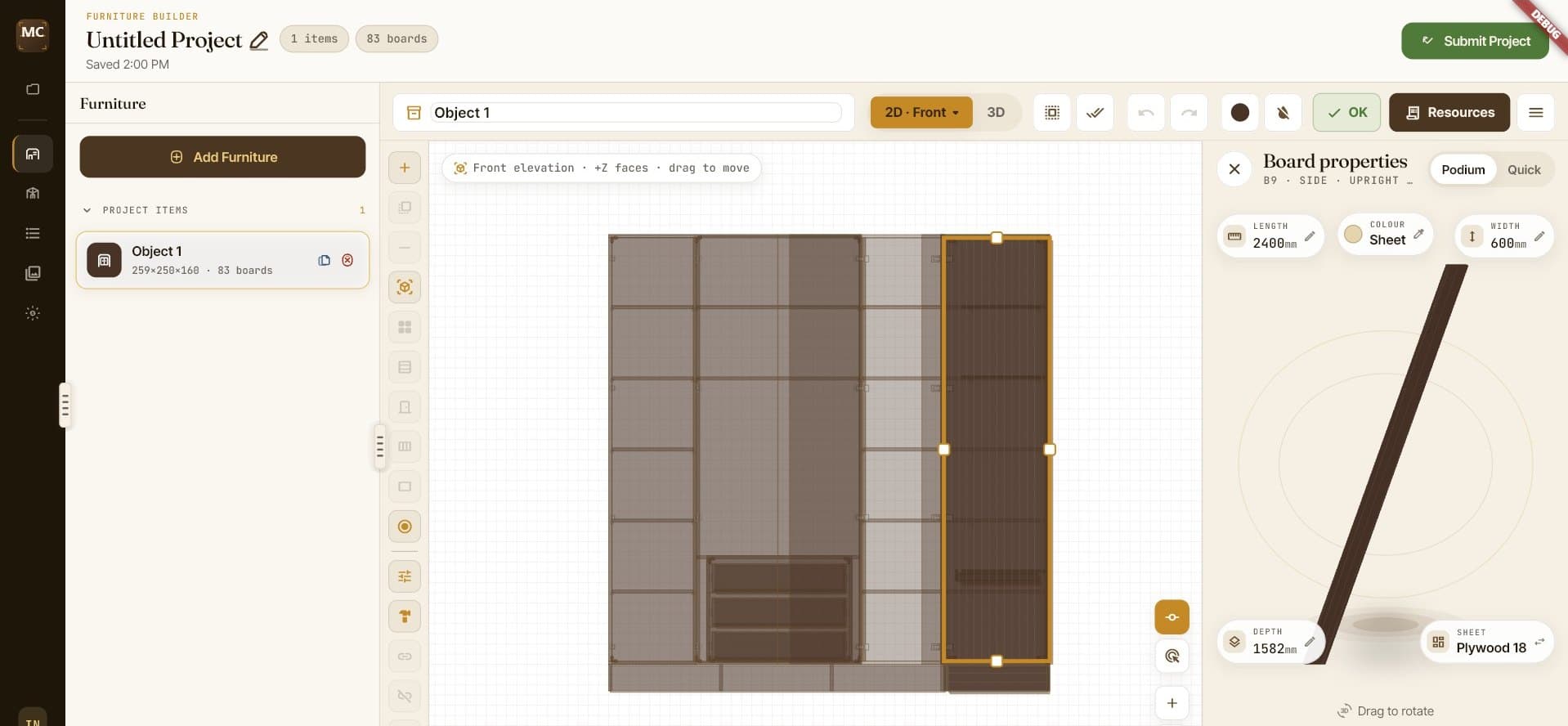1568x726 pixels.
Task: Click the select-all marquee icon
Action: tap(1052, 113)
